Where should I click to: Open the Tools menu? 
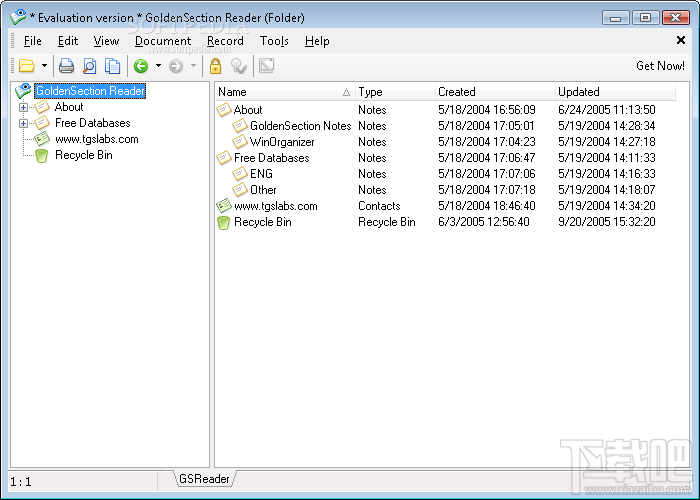click(x=274, y=41)
